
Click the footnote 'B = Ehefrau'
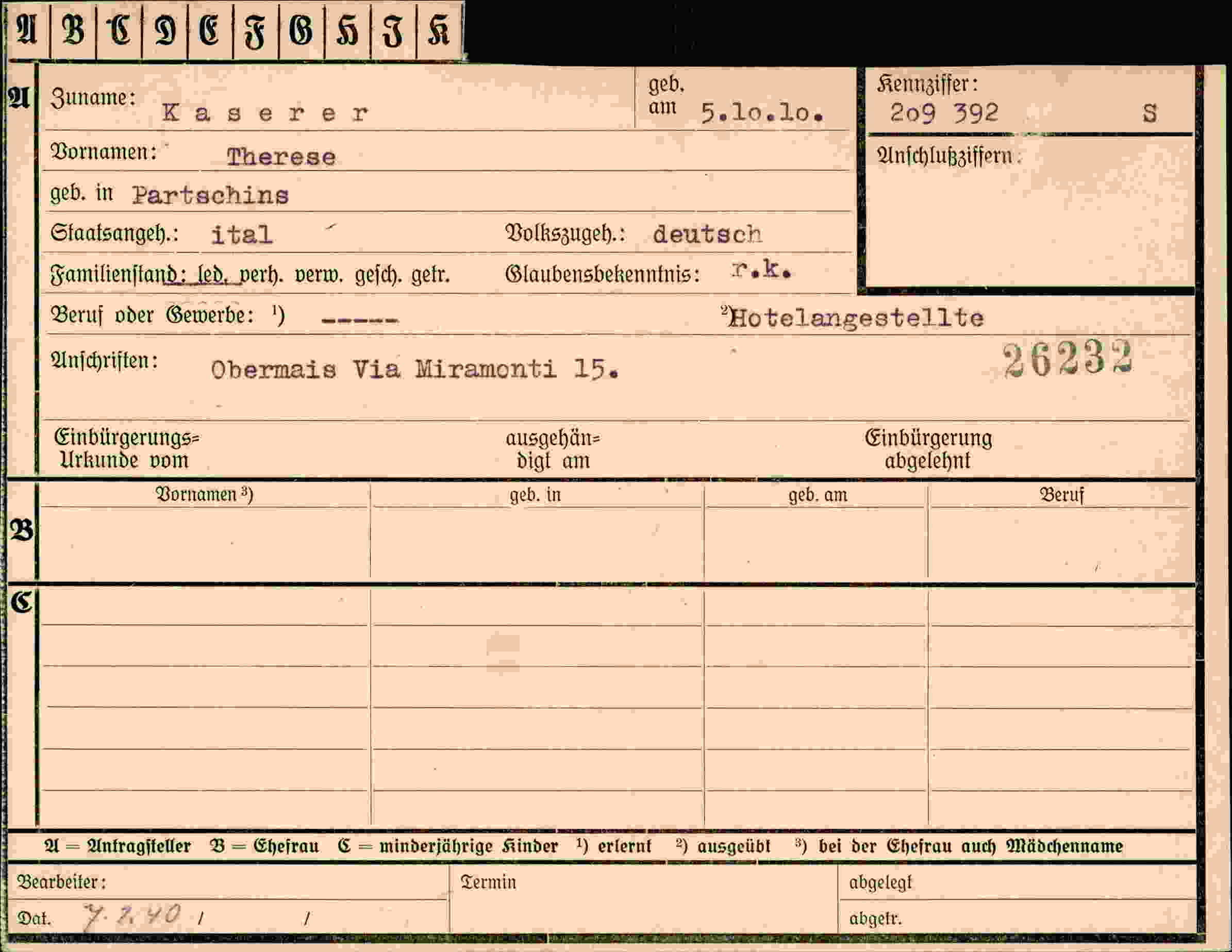(x=264, y=846)
